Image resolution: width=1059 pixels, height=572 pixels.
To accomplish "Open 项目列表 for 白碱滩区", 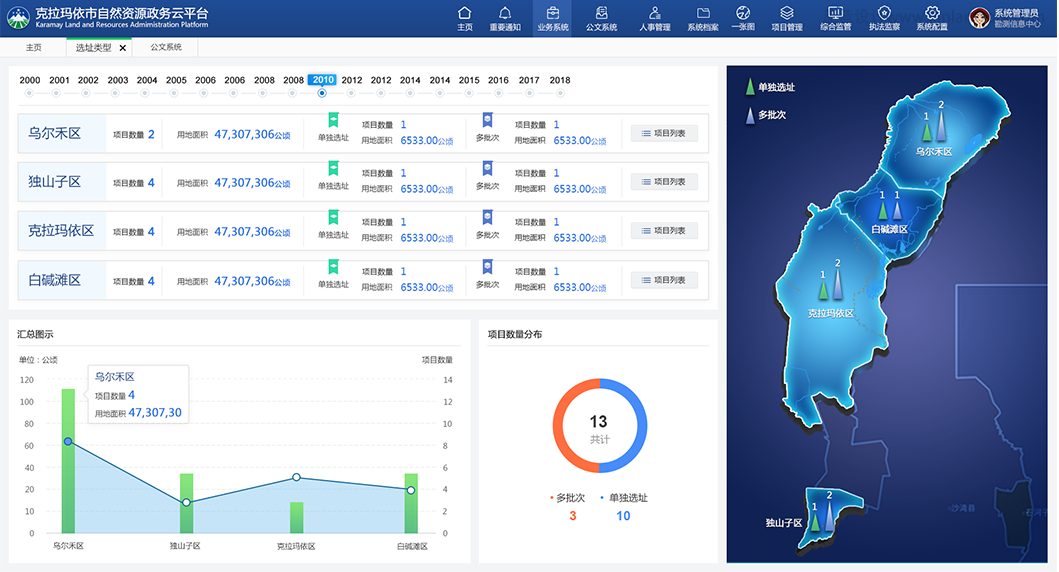I will coord(664,280).
